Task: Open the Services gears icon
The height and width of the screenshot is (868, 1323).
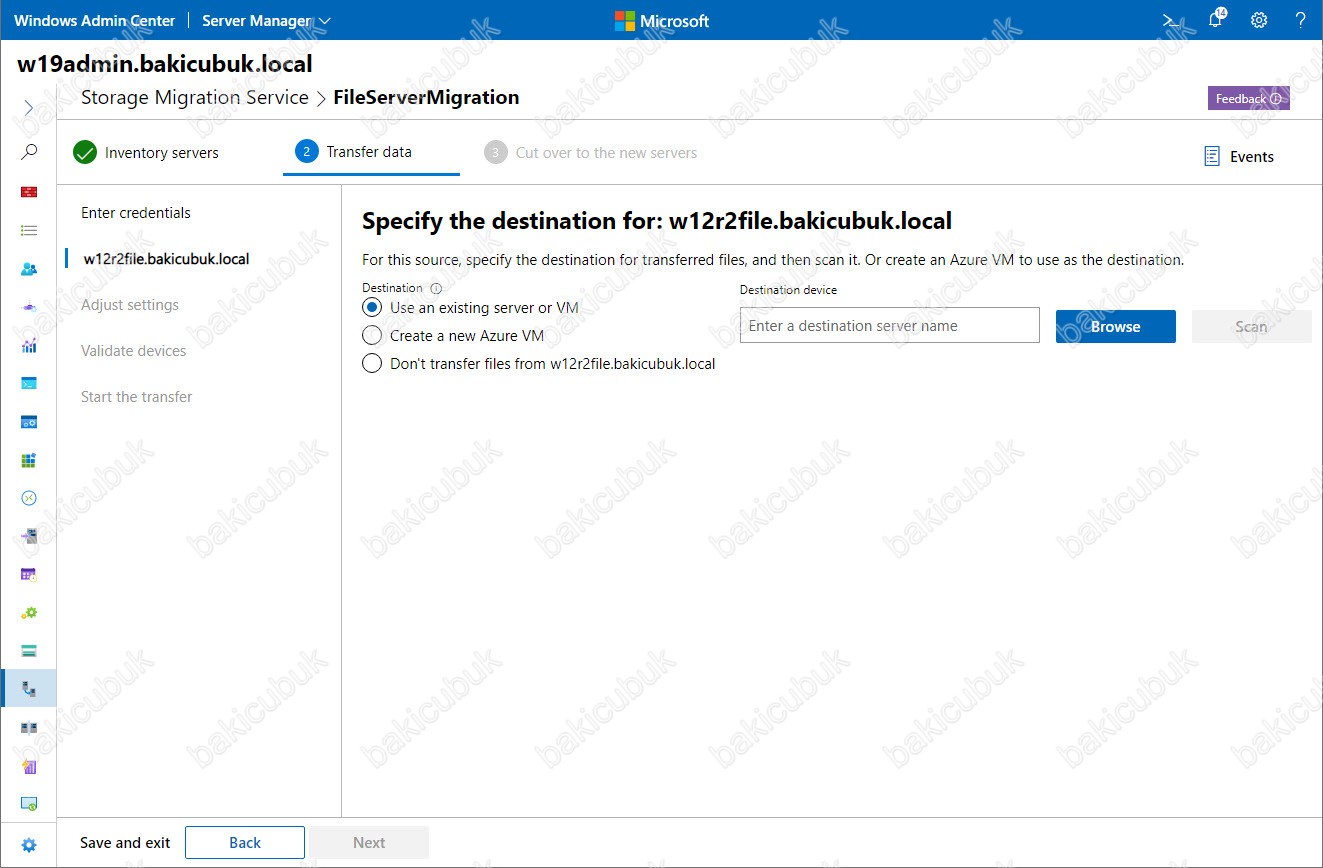Action: pyautogui.click(x=29, y=613)
